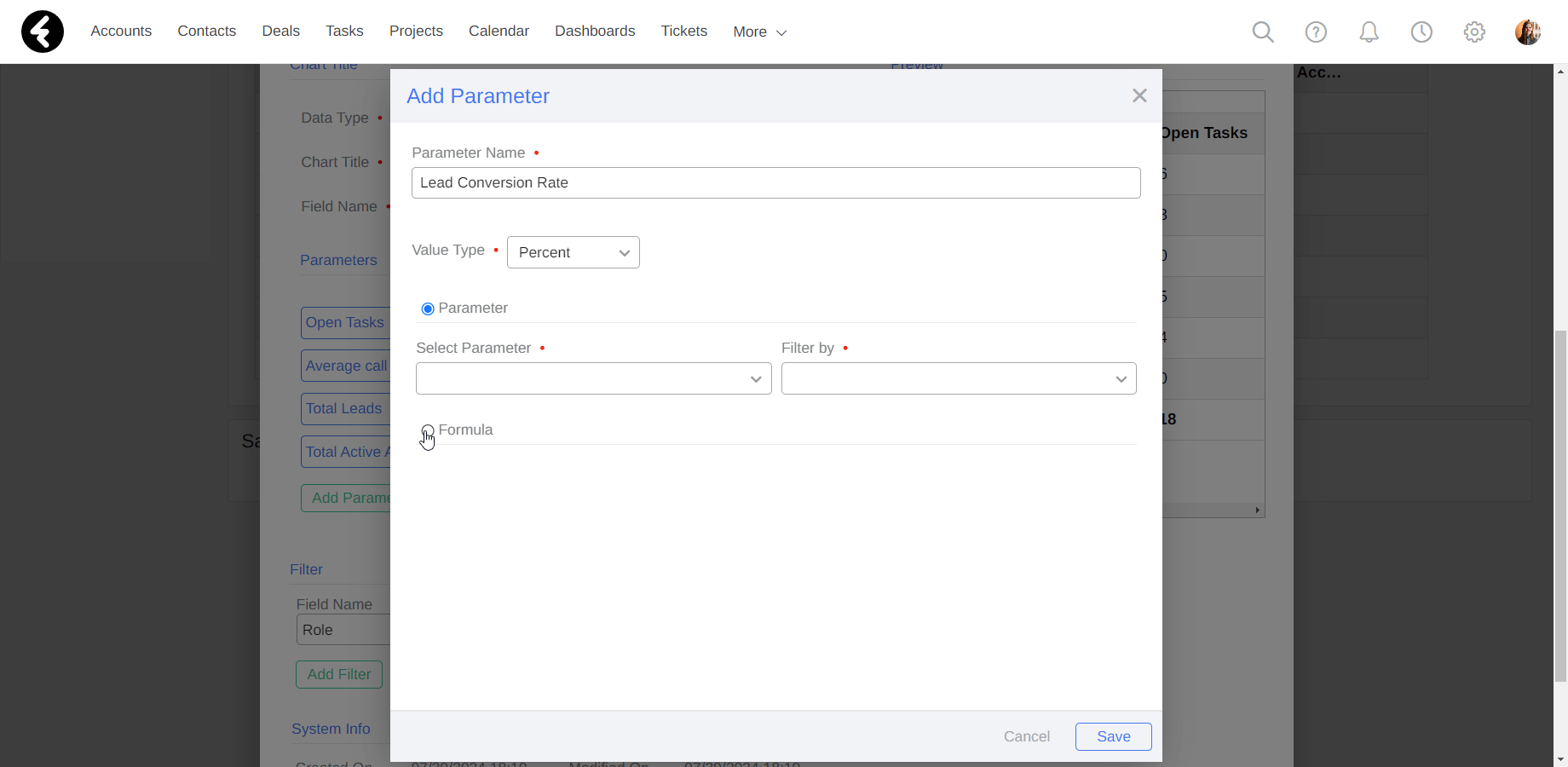This screenshot has height=767, width=1568.
Task: Click the green Add Parameter button behind dialog
Action: click(346, 498)
